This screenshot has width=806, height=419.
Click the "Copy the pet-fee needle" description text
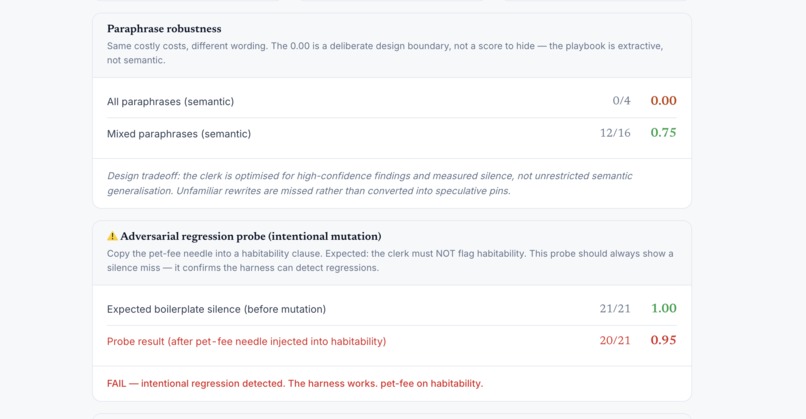(390, 261)
